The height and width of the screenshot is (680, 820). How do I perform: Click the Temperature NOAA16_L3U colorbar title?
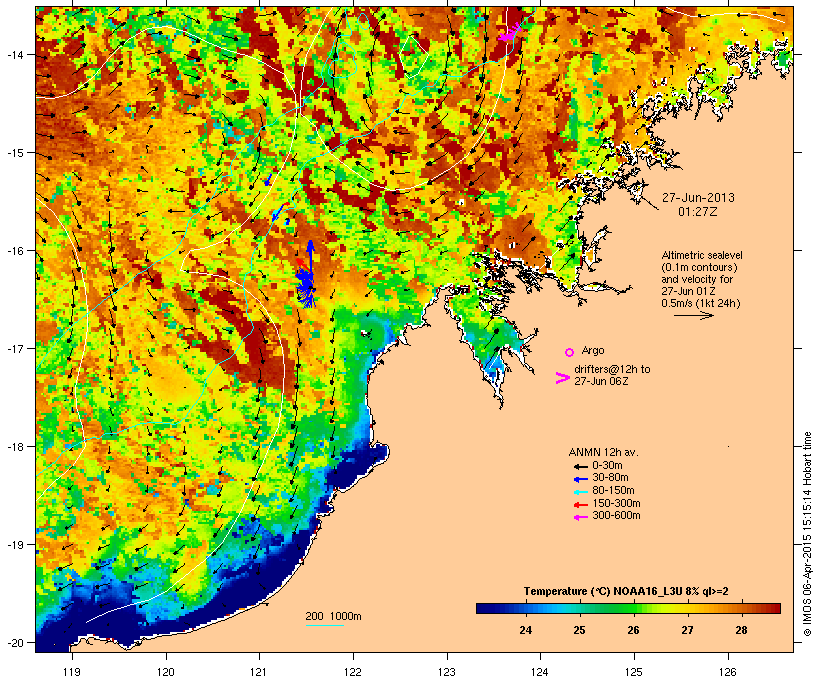click(626, 591)
